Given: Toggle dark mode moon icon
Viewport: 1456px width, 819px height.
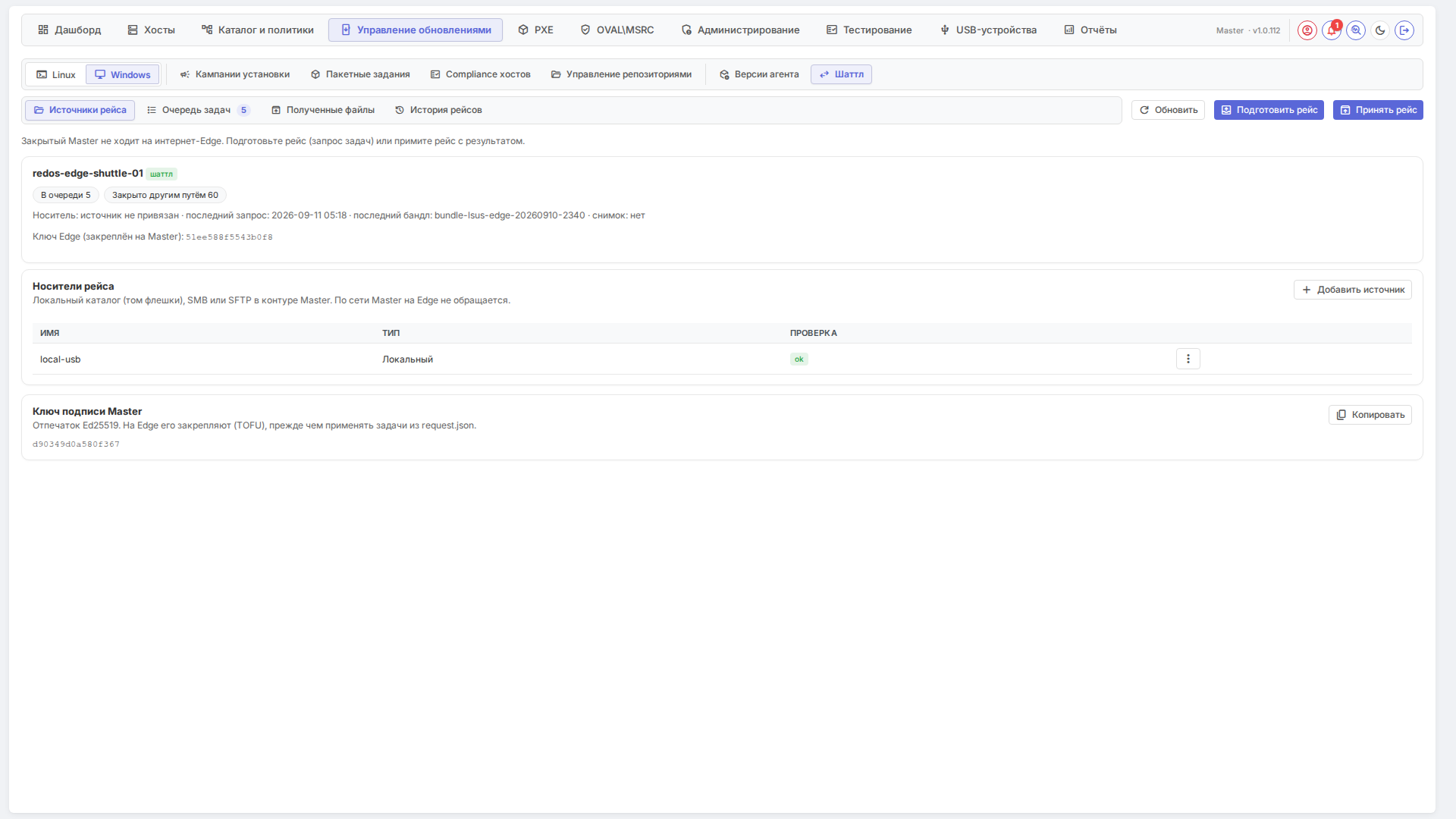Looking at the screenshot, I should point(1380,30).
